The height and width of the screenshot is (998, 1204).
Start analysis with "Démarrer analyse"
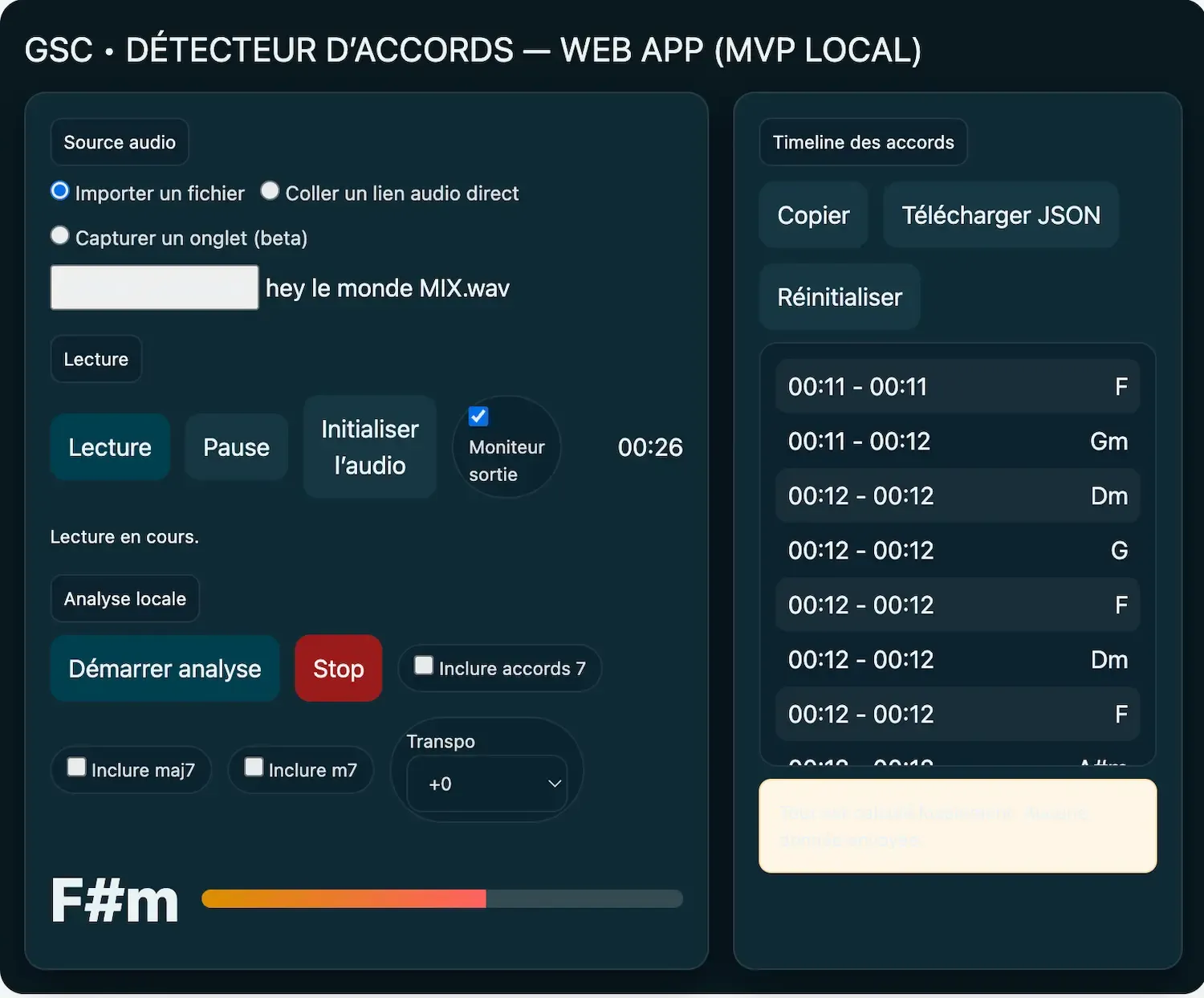pos(164,668)
